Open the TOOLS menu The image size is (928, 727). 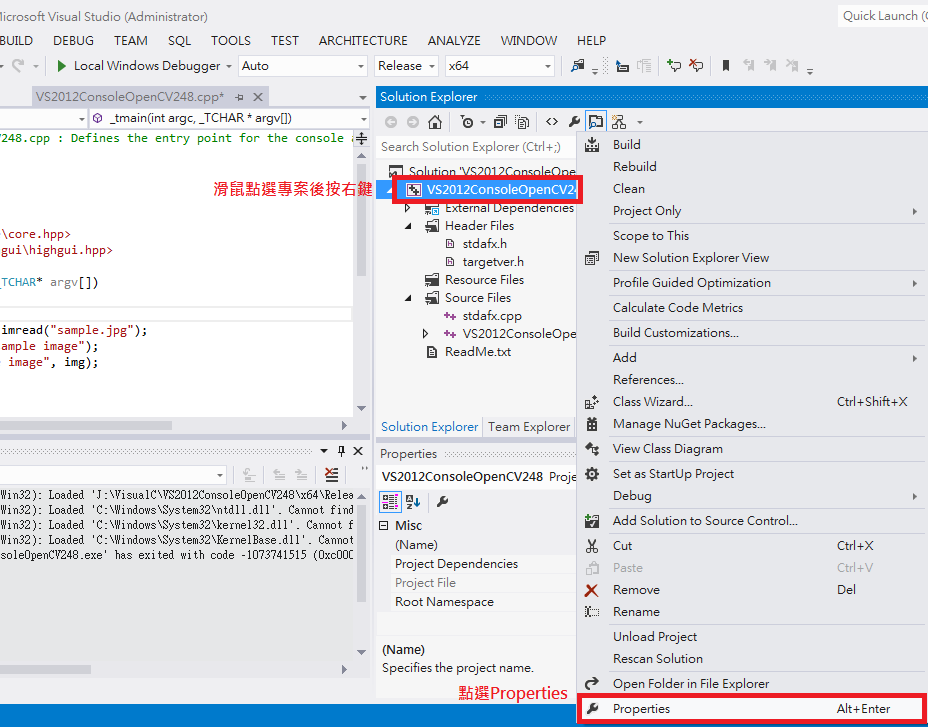231,41
